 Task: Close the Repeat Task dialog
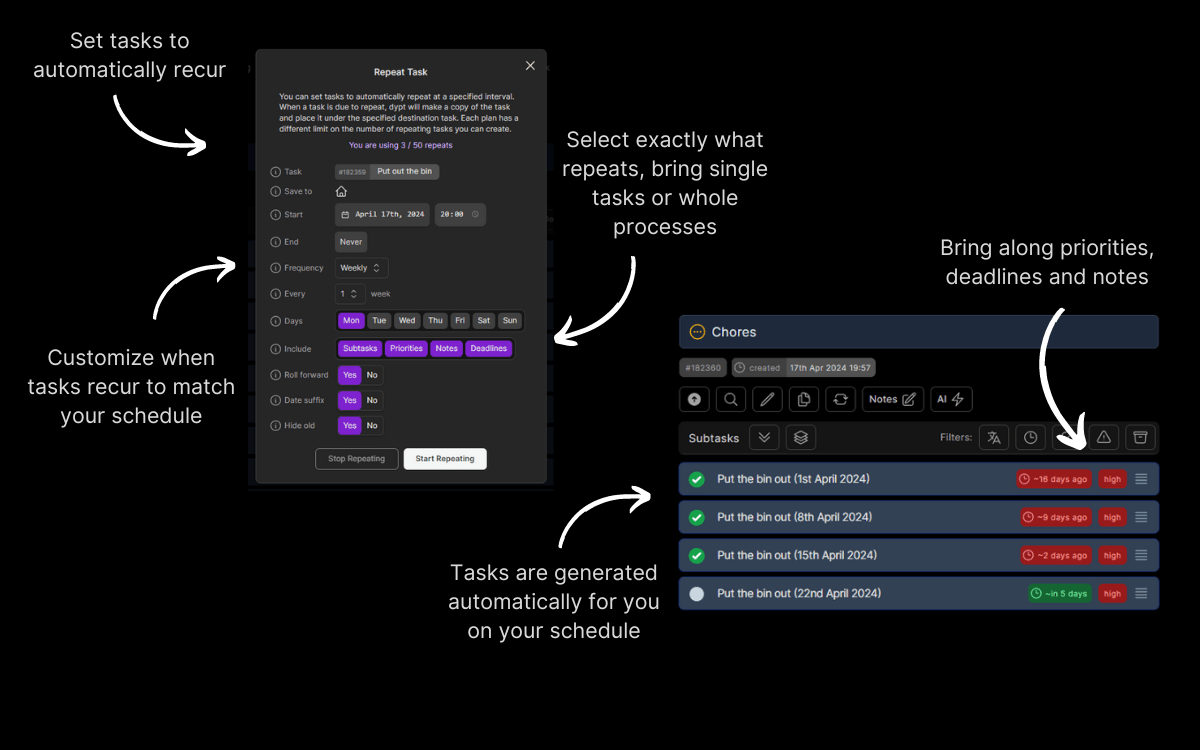530,66
